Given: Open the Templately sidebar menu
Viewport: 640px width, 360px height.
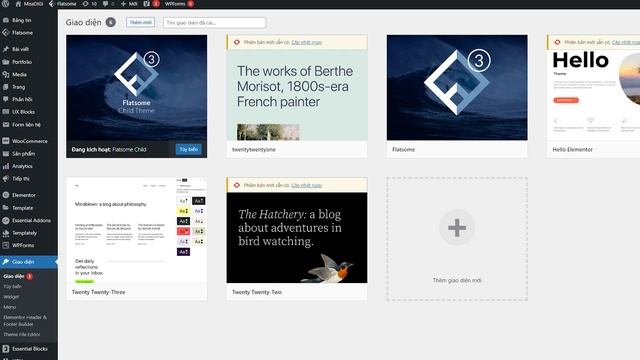Looking at the screenshot, I should (29, 233).
